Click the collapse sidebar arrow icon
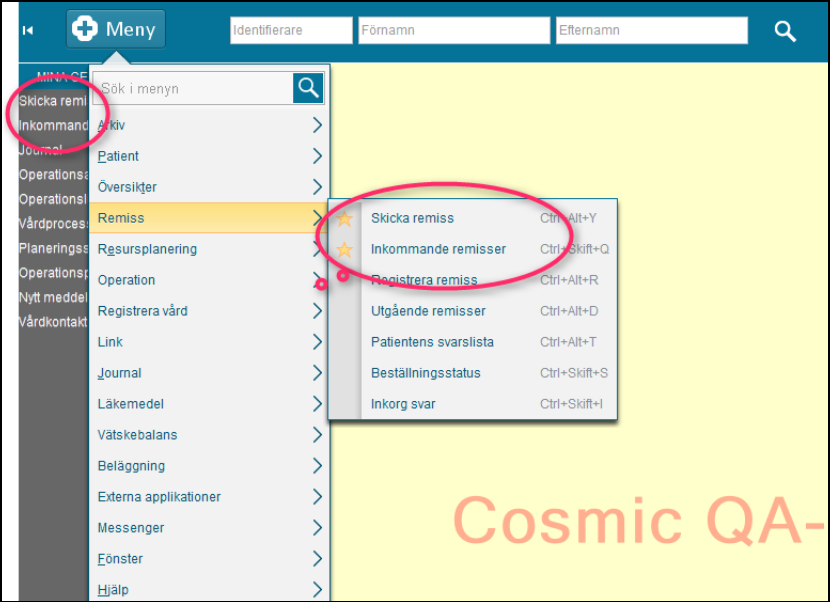 pyautogui.click(x=28, y=30)
